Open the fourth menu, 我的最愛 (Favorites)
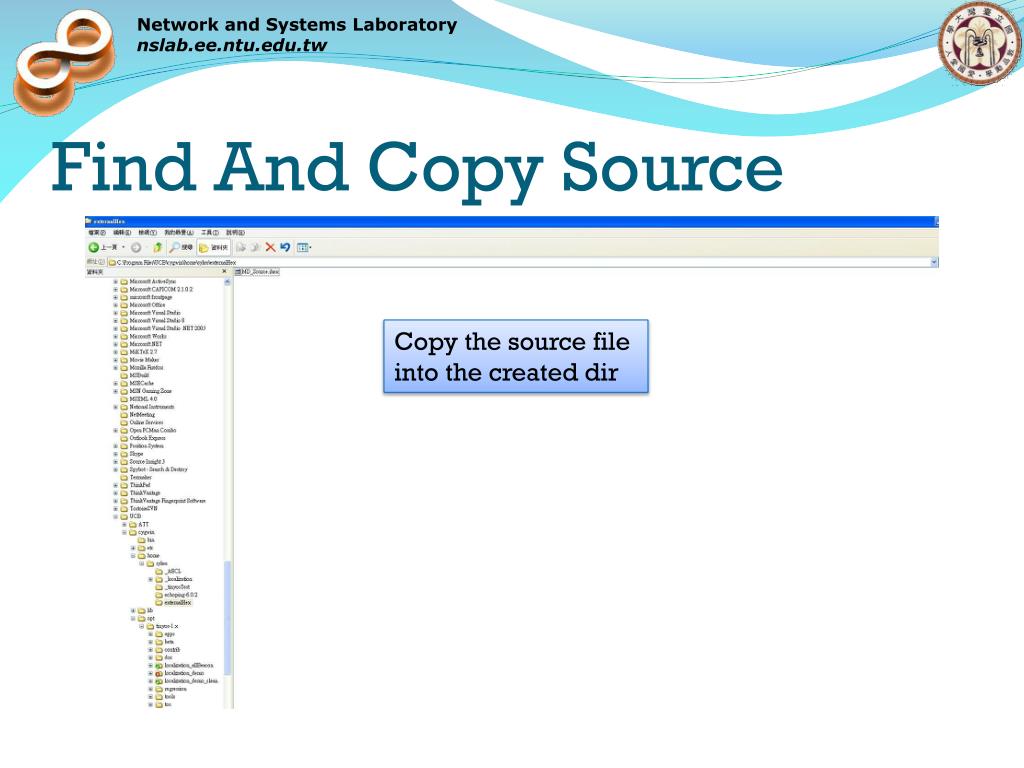The image size is (1024, 768). (178, 232)
